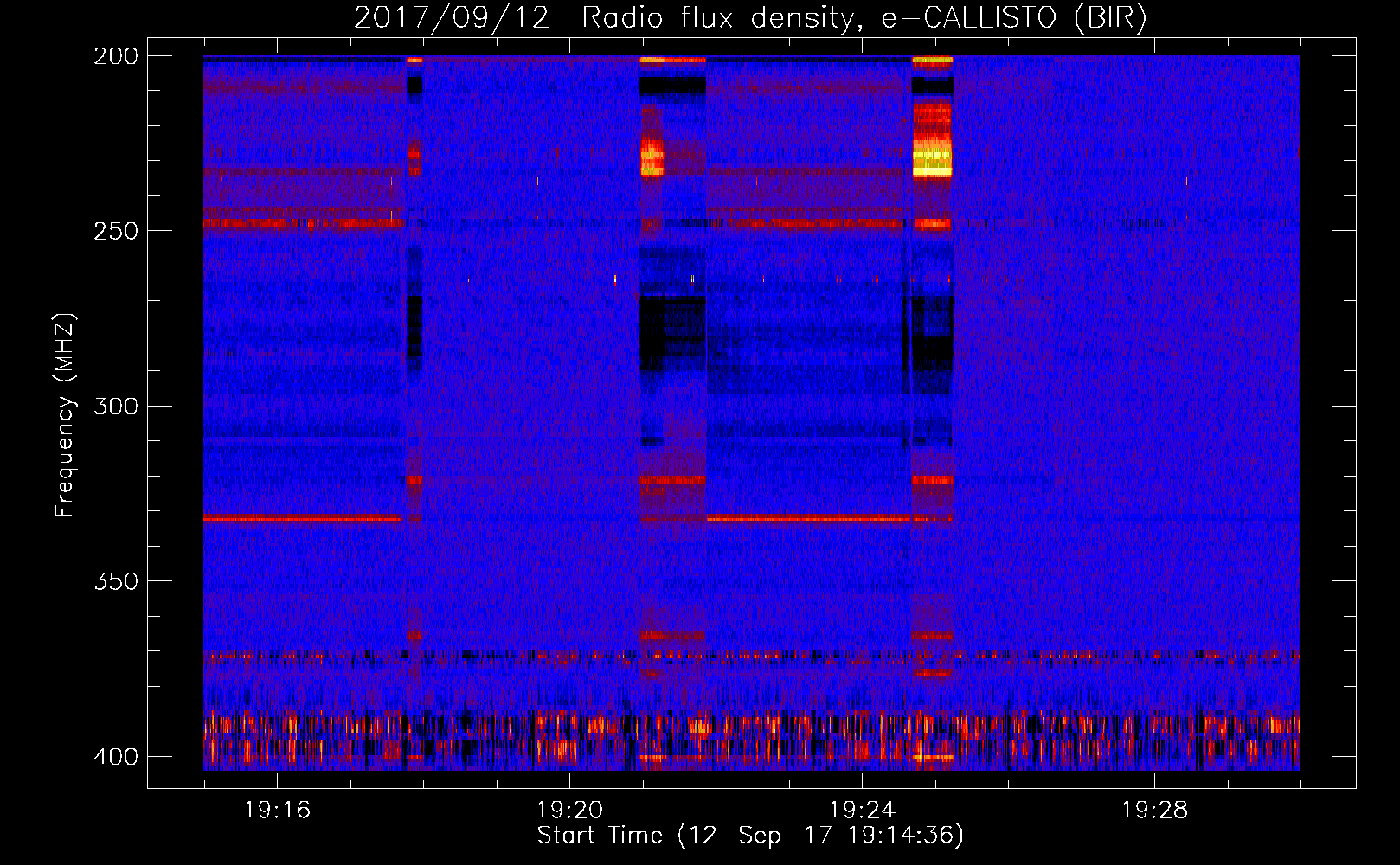Click the '300' frequency tick label
The image size is (1400, 865).
tap(115, 406)
